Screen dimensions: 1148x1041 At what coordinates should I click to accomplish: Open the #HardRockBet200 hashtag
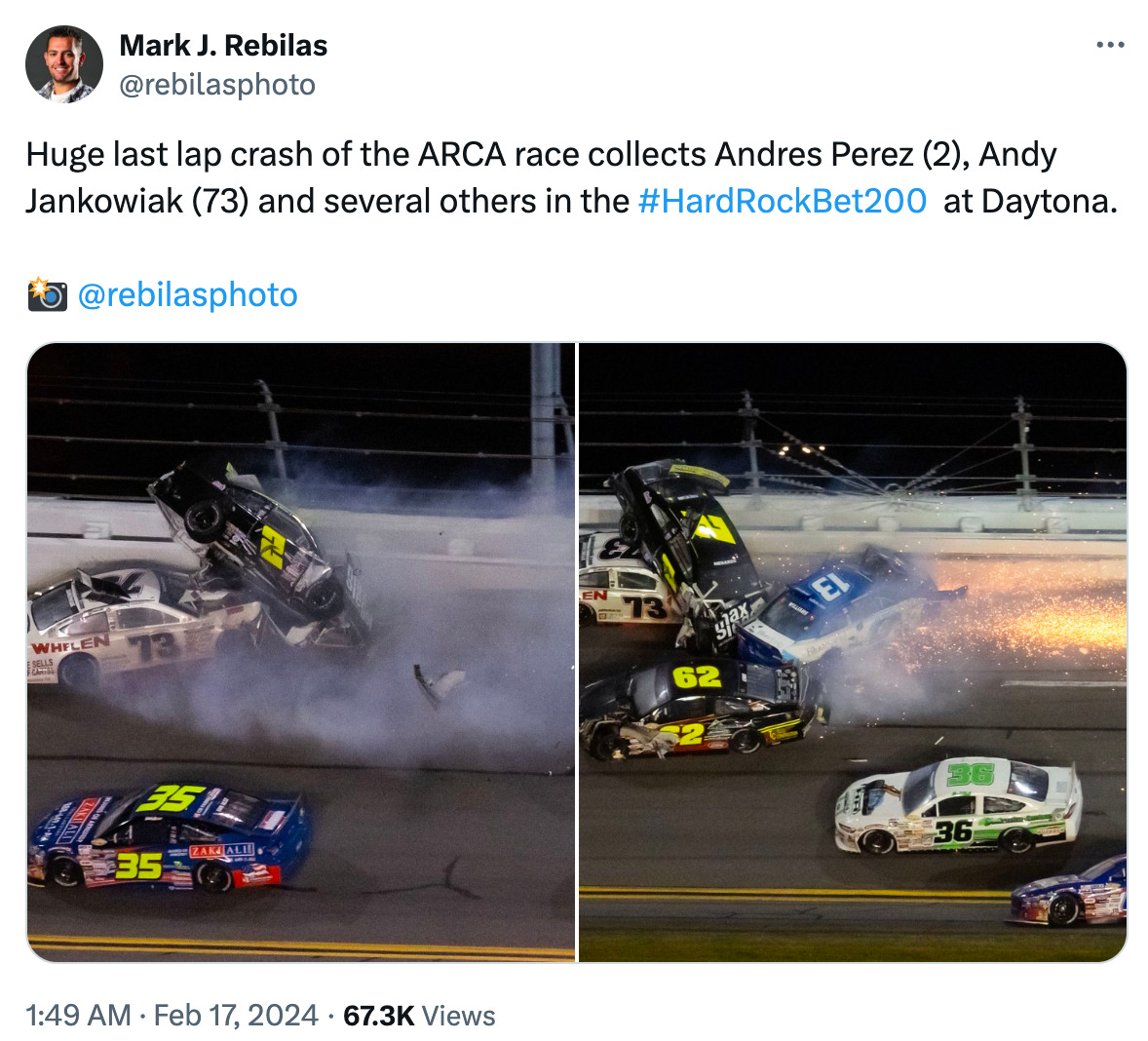point(782,201)
